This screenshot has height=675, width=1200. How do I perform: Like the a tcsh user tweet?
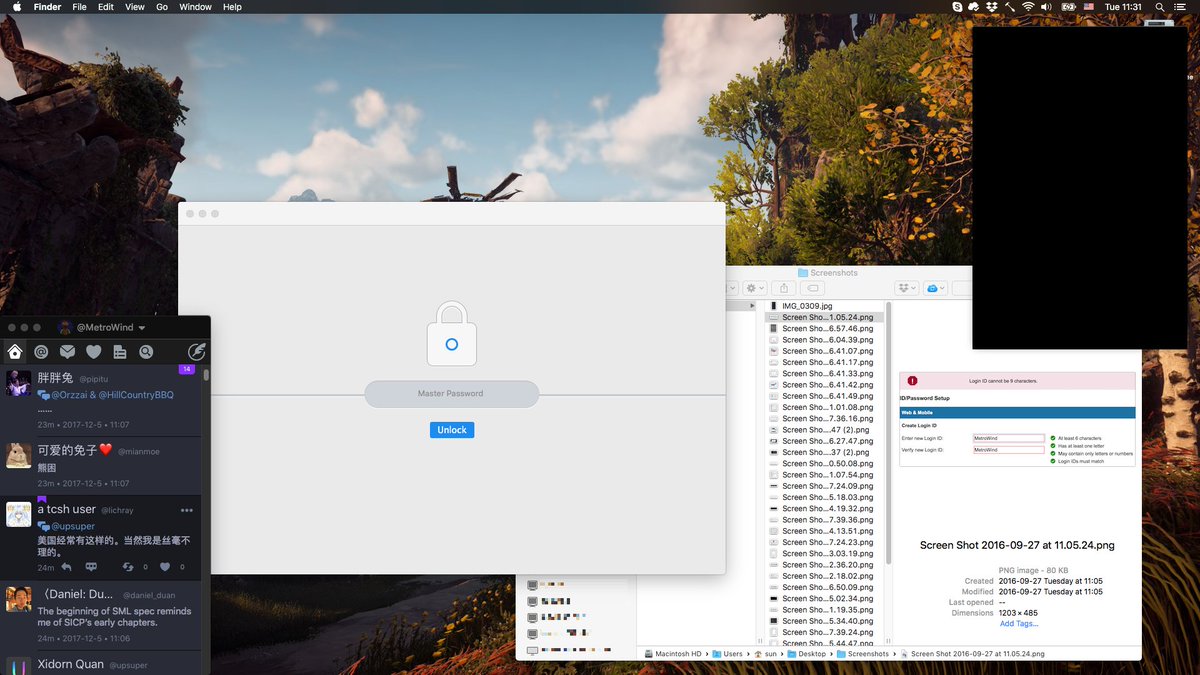pos(165,567)
